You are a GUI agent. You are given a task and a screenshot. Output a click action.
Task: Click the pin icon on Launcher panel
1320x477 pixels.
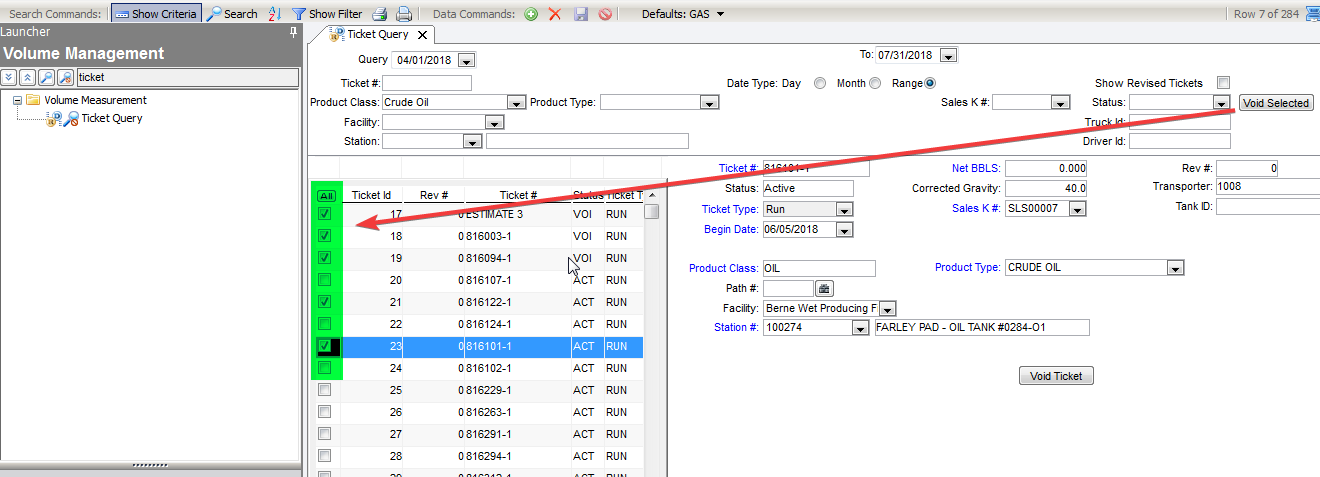[x=293, y=32]
